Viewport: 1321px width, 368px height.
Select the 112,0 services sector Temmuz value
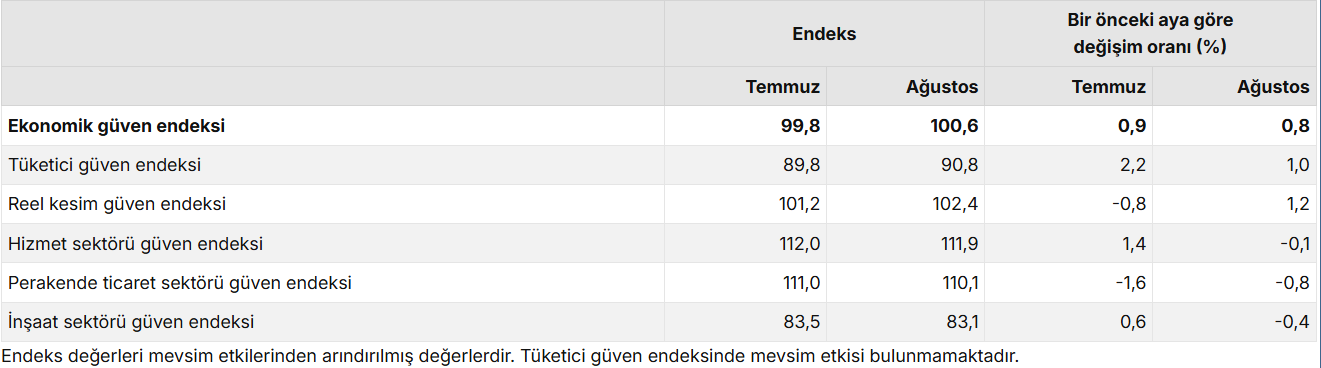799,244
